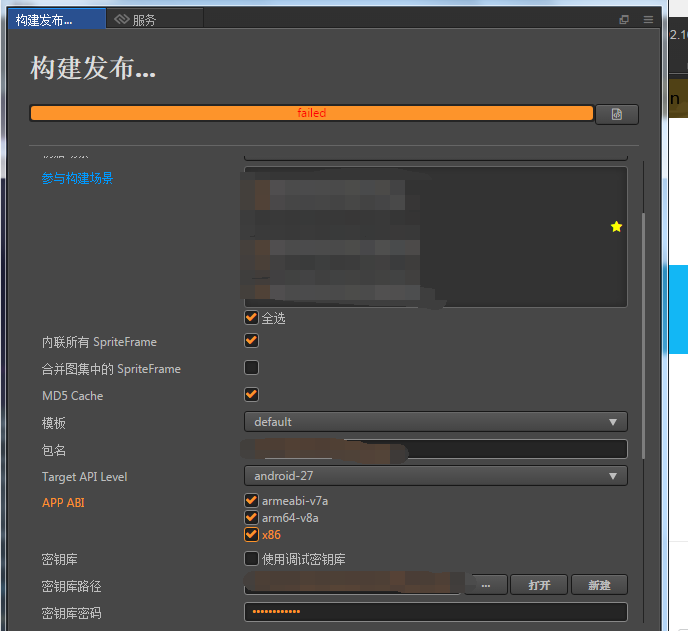Switch to the 服务 tab
688x631 pixels.
click(x=154, y=19)
